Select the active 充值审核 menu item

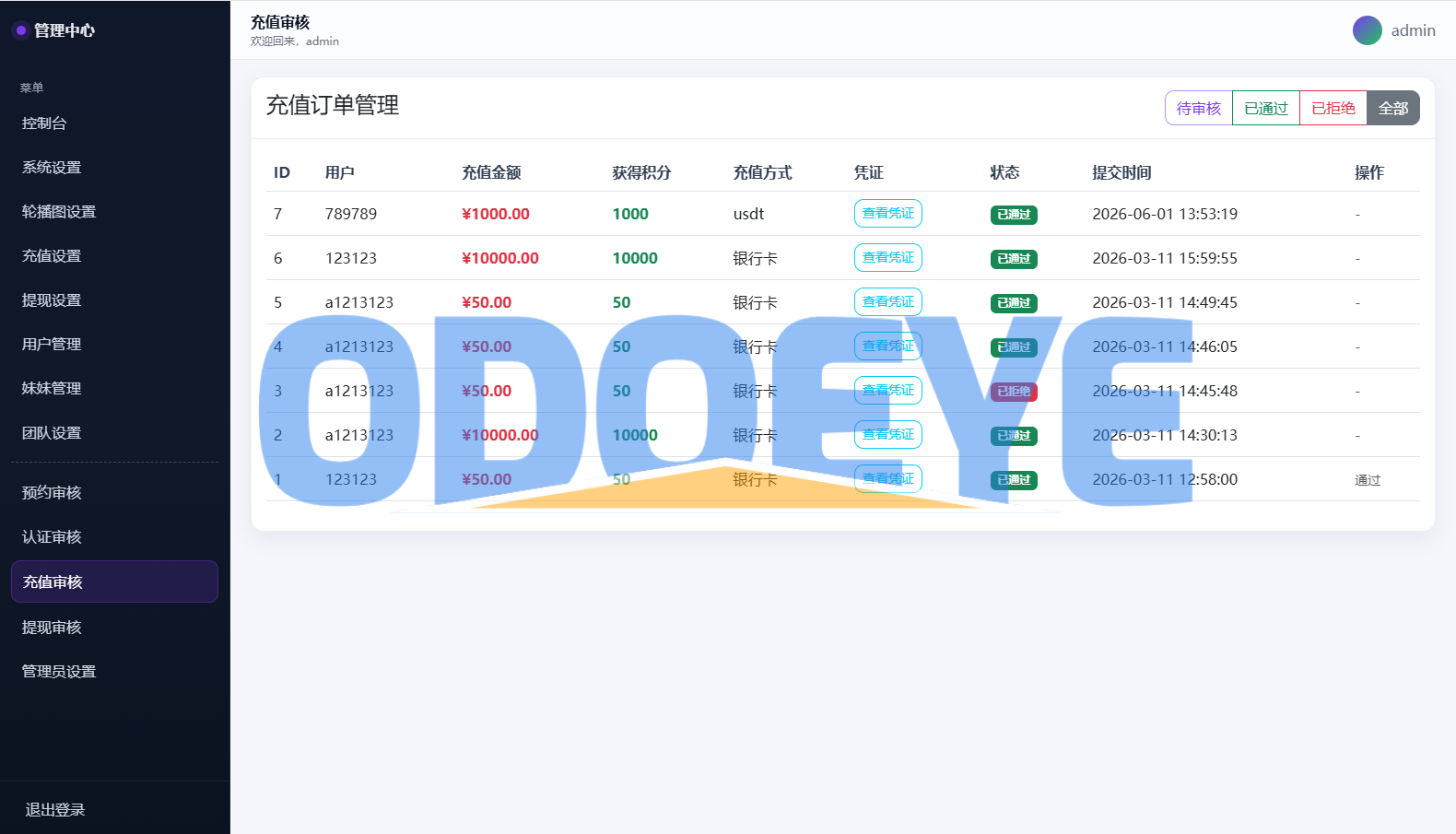pos(114,581)
